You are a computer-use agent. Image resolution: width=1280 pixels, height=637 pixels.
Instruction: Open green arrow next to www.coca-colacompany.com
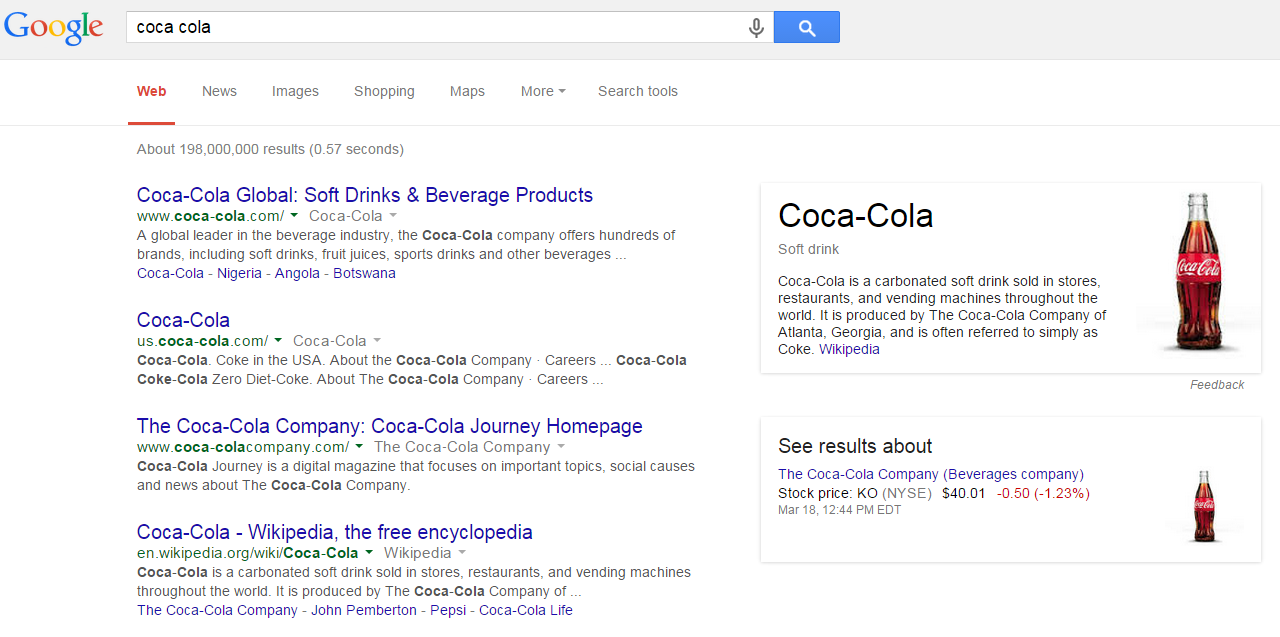point(359,447)
